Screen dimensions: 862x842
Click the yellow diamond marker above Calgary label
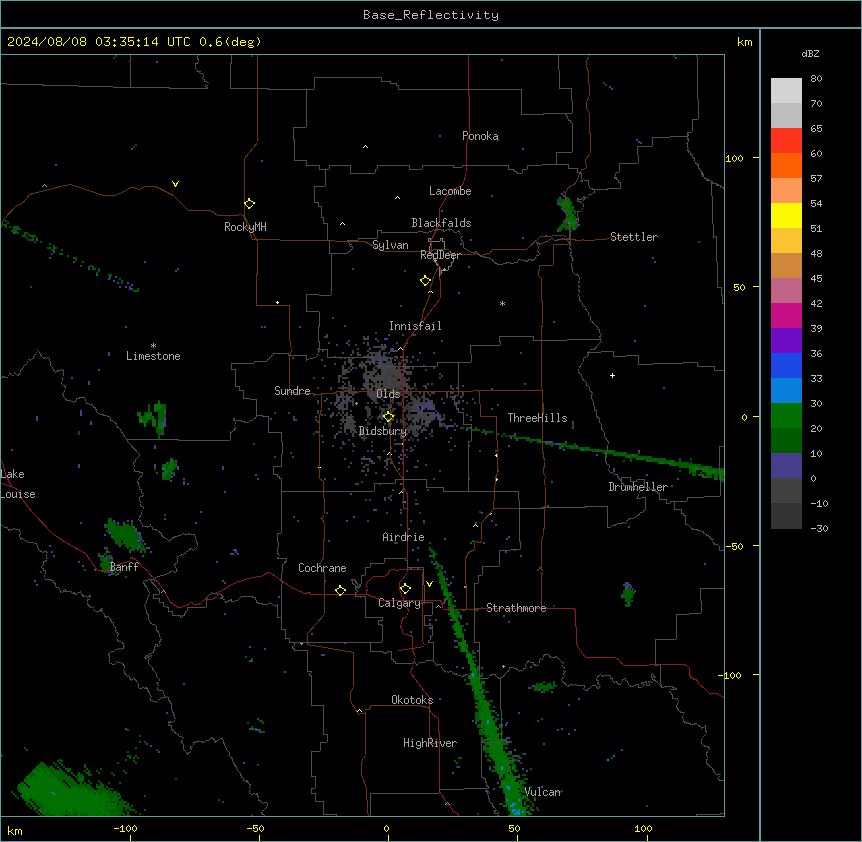[405, 589]
